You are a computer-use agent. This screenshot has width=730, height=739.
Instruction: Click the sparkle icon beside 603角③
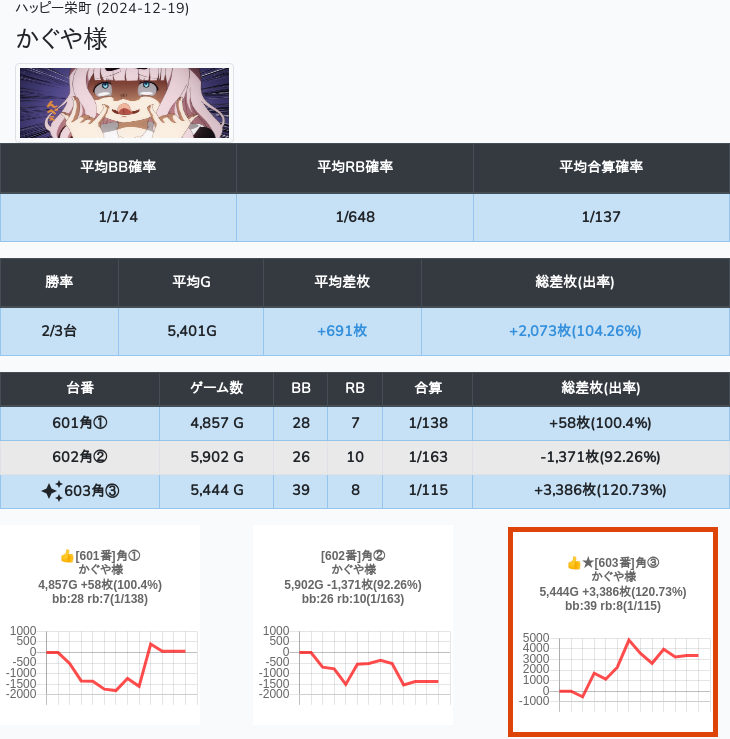tap(51, 490)
